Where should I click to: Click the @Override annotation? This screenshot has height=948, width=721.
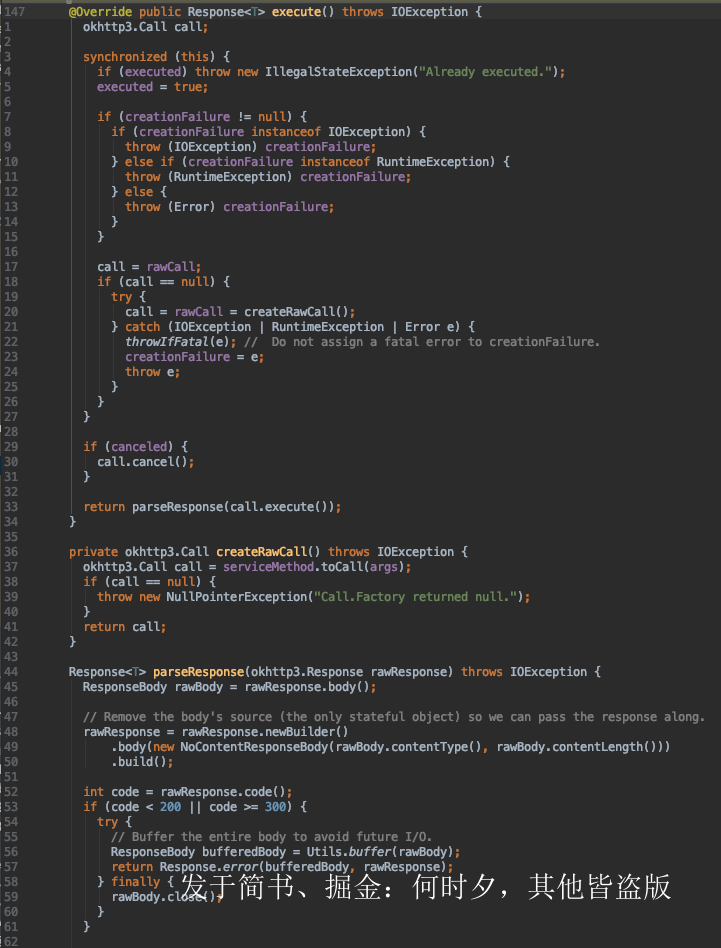tap(100, 11)
